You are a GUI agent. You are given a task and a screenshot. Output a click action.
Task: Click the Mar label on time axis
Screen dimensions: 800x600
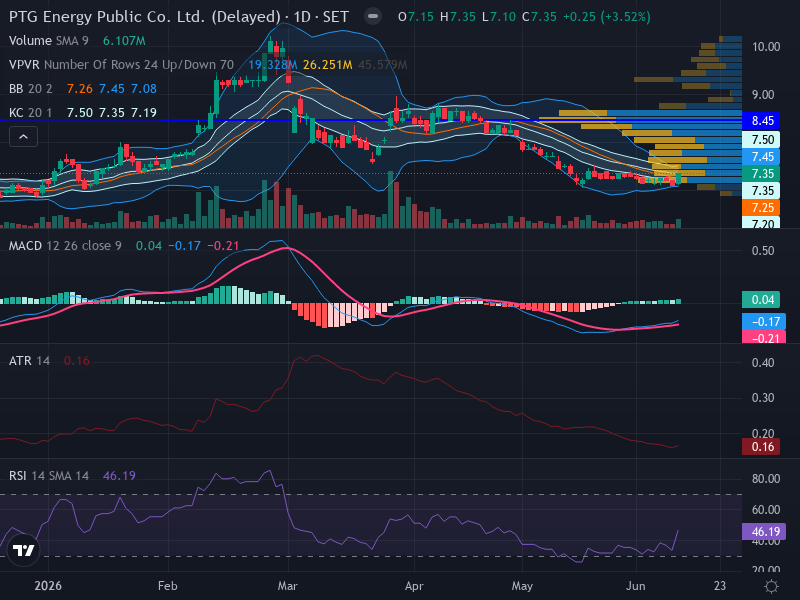(x=287, y=586)
